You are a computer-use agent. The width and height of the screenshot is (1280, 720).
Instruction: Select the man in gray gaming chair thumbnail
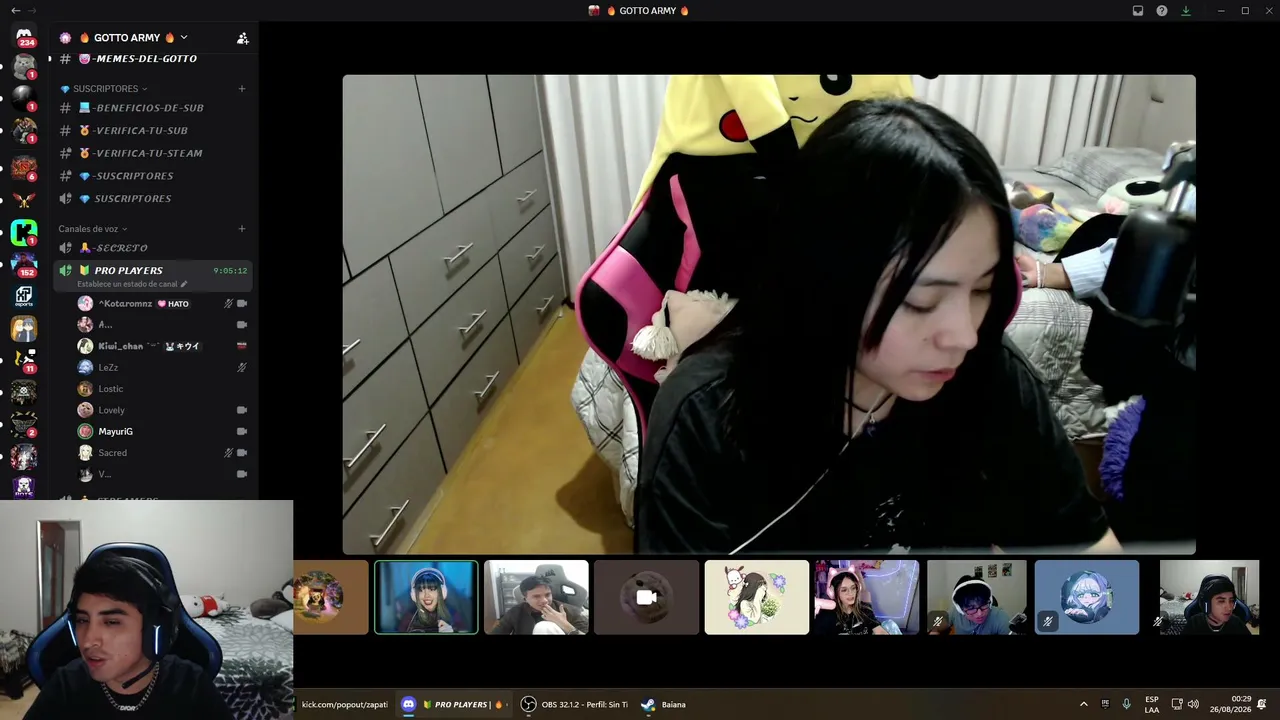tap(536, 597)
